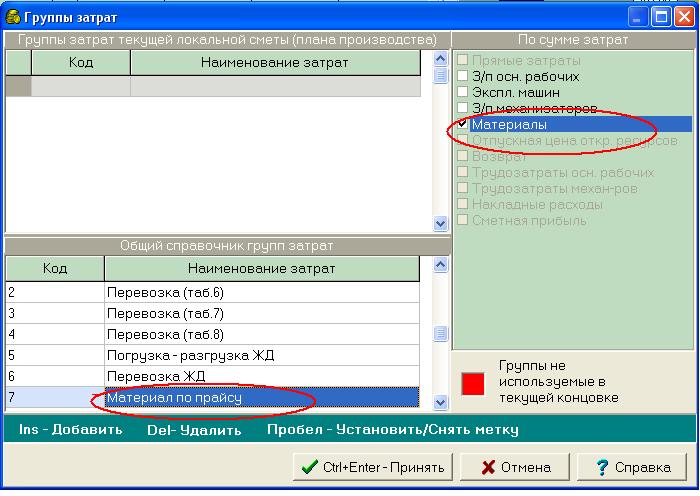Click the red unused groups color swatch
This screenshot has width=700, height=496.
pos(473,382)
